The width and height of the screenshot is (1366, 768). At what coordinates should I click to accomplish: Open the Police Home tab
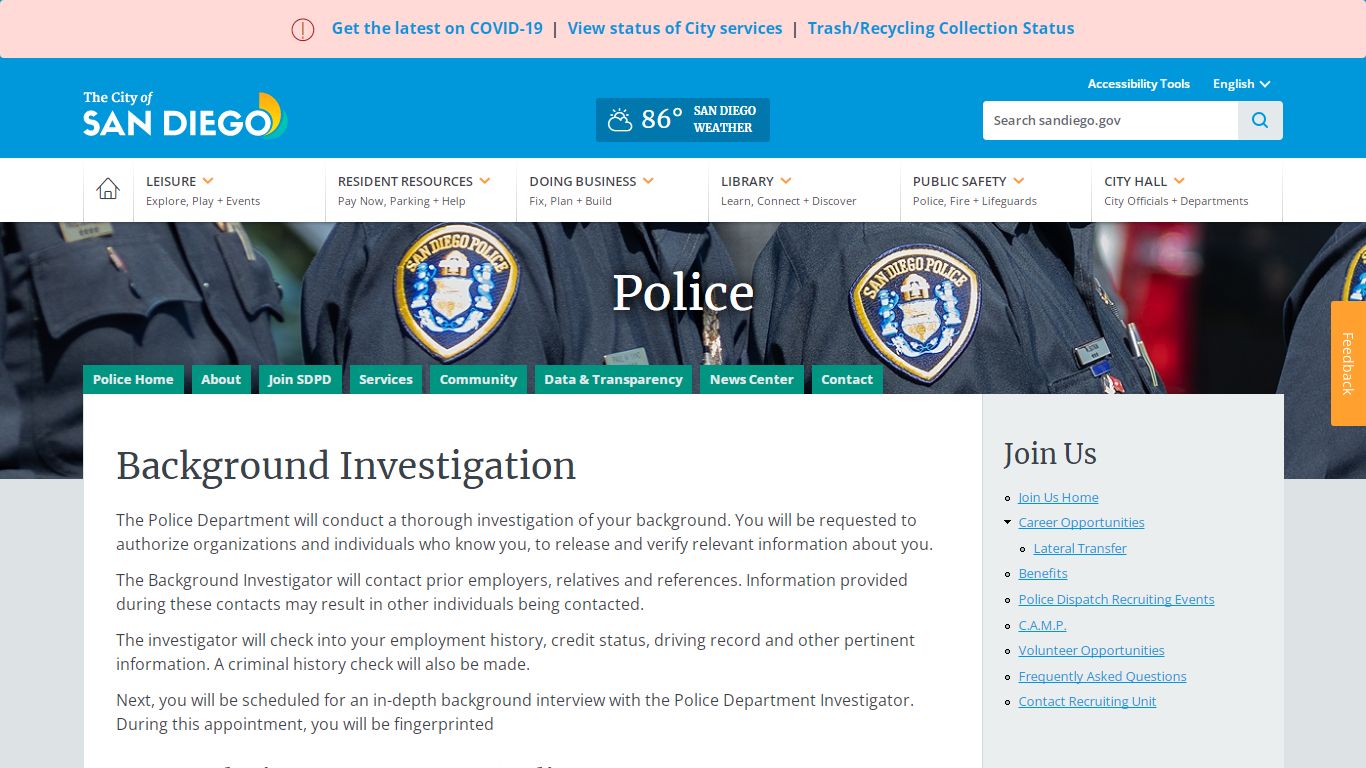coord(133,379)
